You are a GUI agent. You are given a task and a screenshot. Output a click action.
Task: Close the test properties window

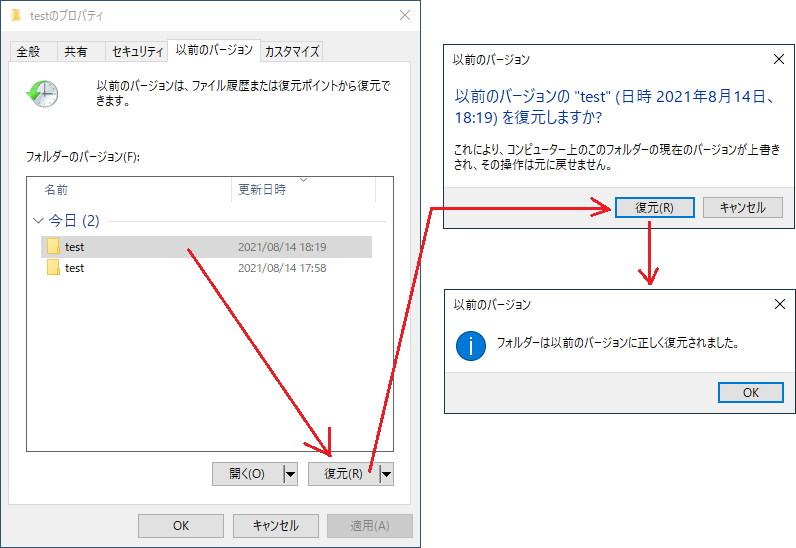point(405,15)
